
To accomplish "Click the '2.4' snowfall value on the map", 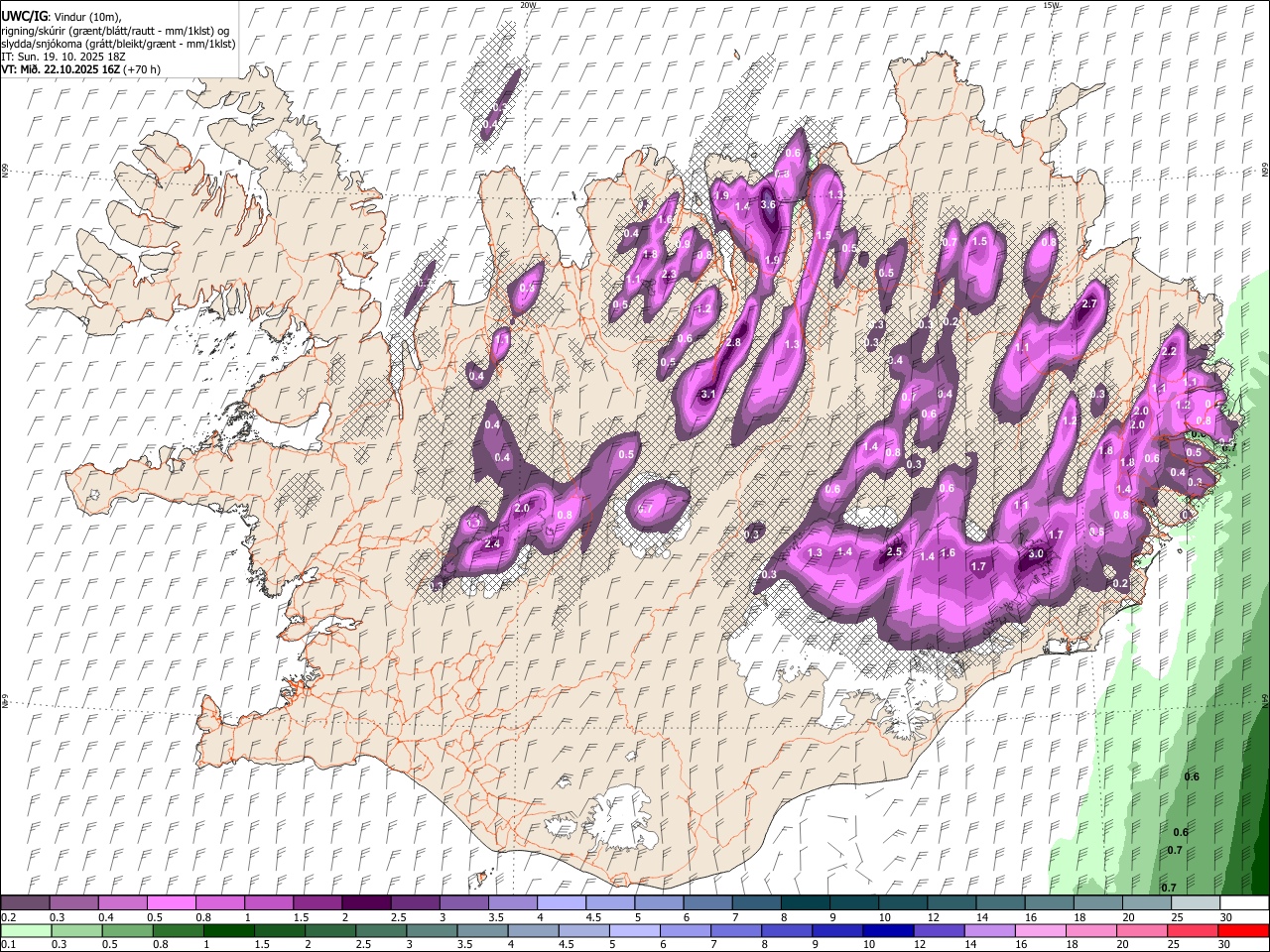I will tap(491, 543).
